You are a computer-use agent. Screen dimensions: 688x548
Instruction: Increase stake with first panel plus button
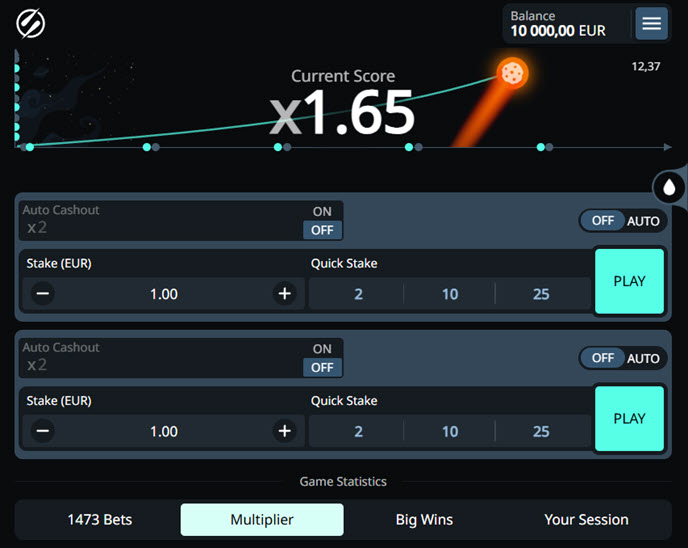point(284,294)
